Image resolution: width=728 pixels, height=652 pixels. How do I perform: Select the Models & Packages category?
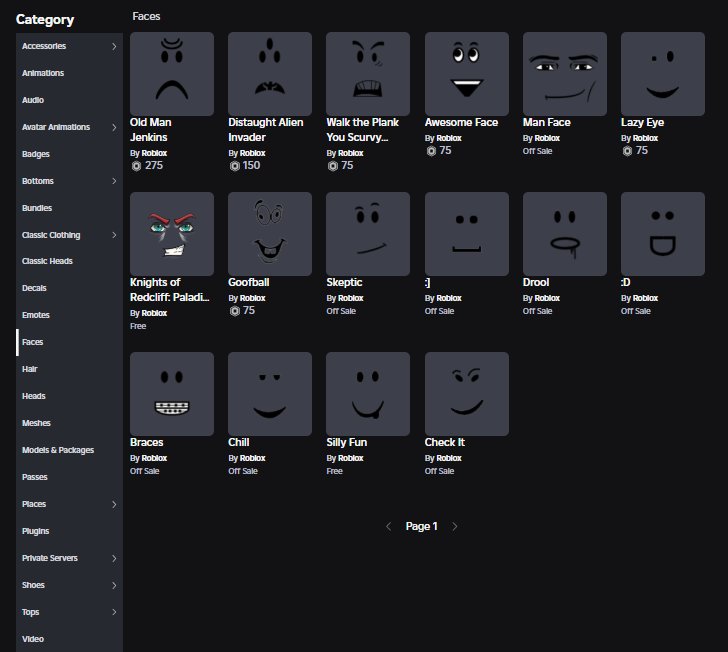point(69,450)
